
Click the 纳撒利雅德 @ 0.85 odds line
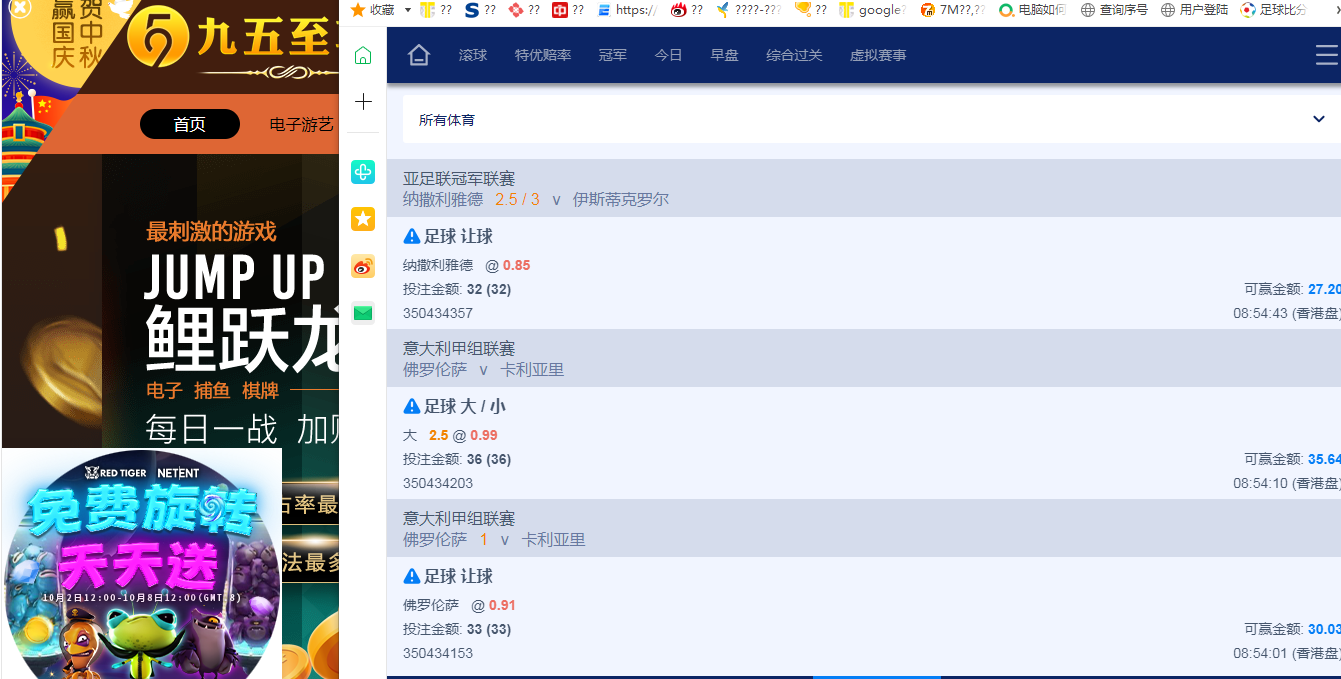pos(467,265)
